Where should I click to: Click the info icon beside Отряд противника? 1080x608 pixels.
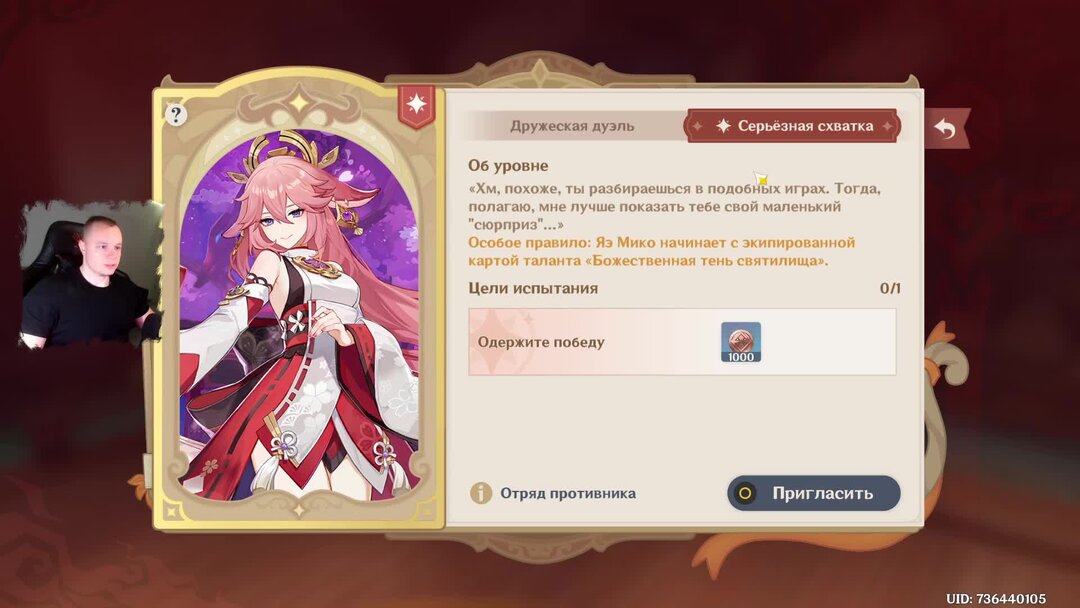click(x=481, y=493)
